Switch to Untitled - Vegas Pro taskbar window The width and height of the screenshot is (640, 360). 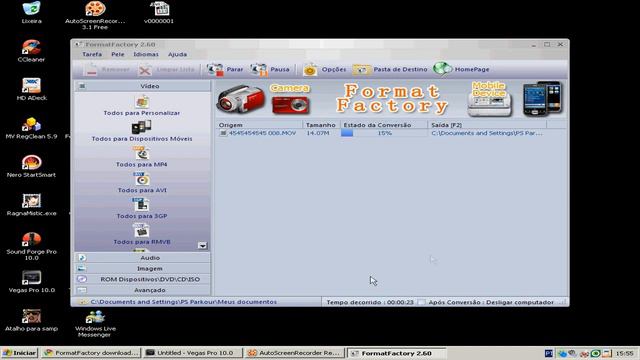(193, 353)
